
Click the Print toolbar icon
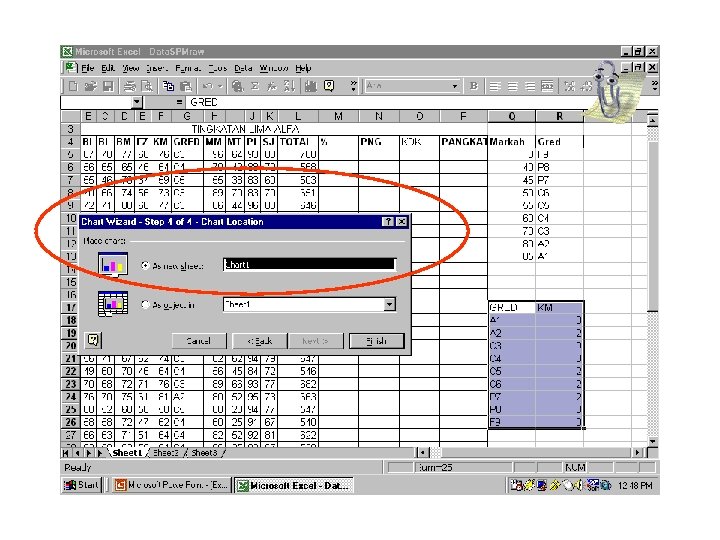[x=130, y=86]
